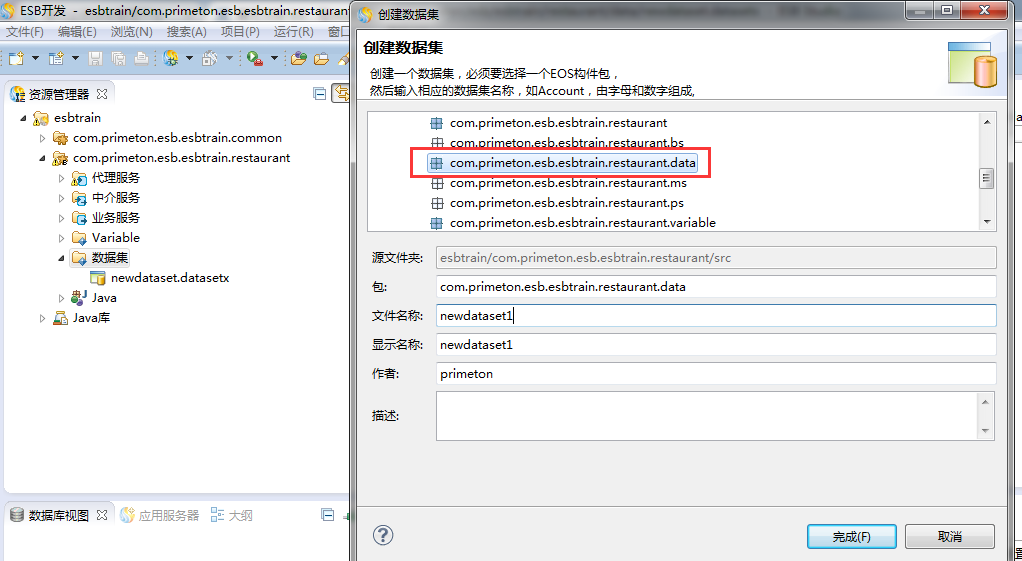Click the 代理服务 folder icon
Screen dimensions: 1022x561
[79, 178]
